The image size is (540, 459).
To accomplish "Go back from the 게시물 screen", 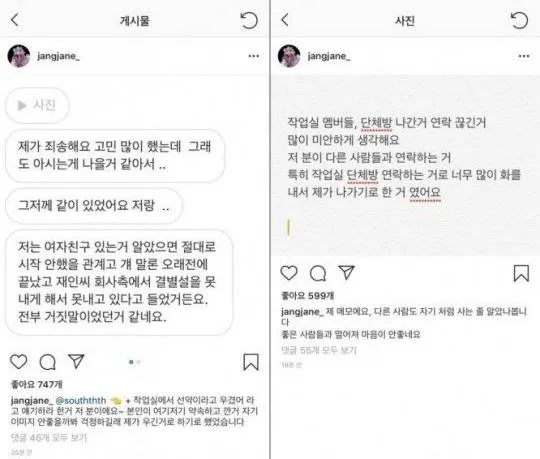I will (x=15, y=20).
